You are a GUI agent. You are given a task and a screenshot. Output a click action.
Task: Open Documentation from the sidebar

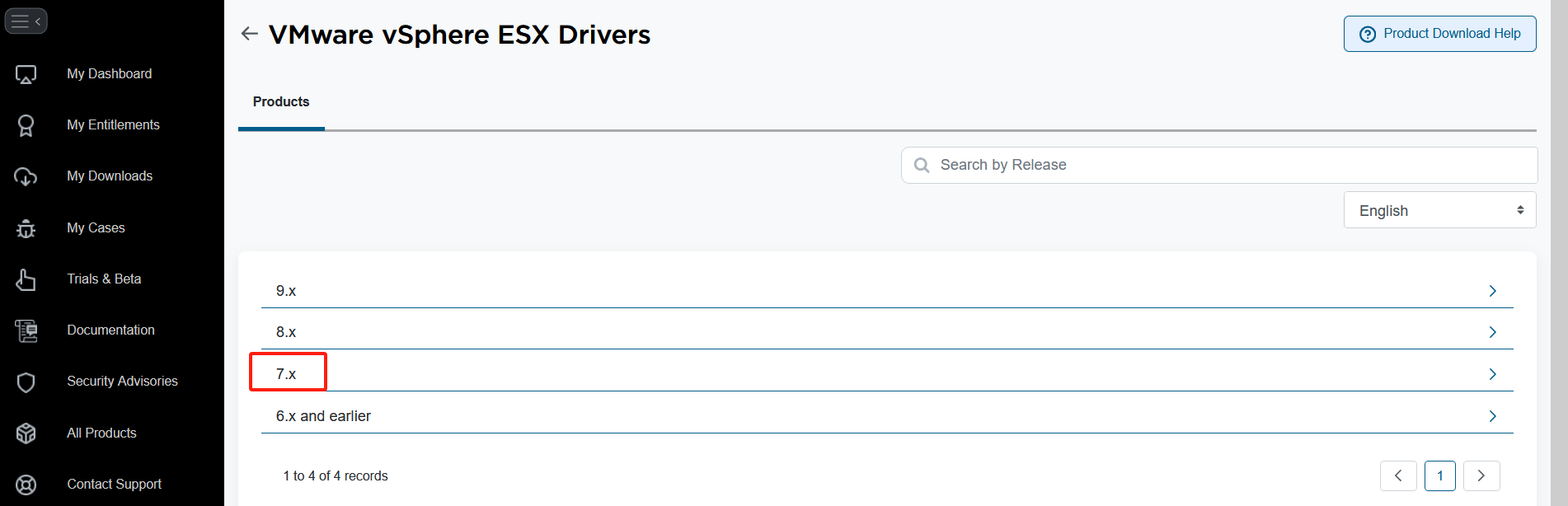pos(110,330)
